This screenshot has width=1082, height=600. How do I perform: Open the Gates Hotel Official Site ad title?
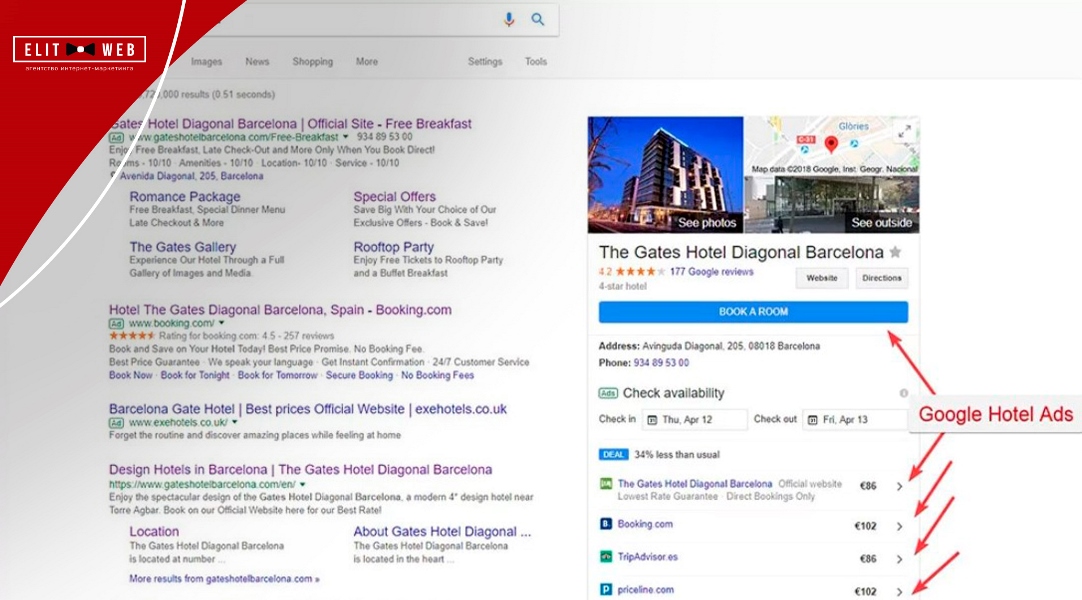pyautogui.click(x=291, y=124)
